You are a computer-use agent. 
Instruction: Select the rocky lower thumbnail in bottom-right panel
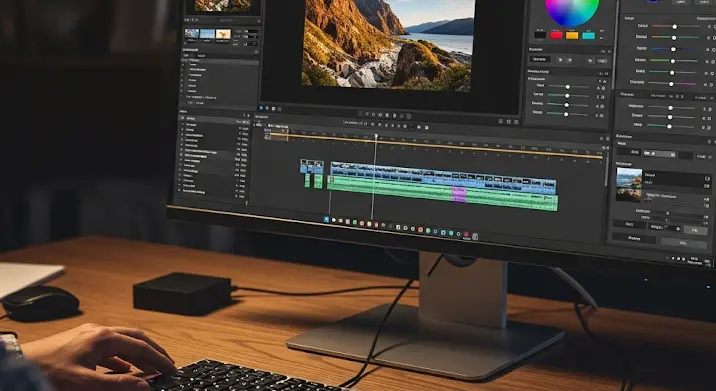628,196
